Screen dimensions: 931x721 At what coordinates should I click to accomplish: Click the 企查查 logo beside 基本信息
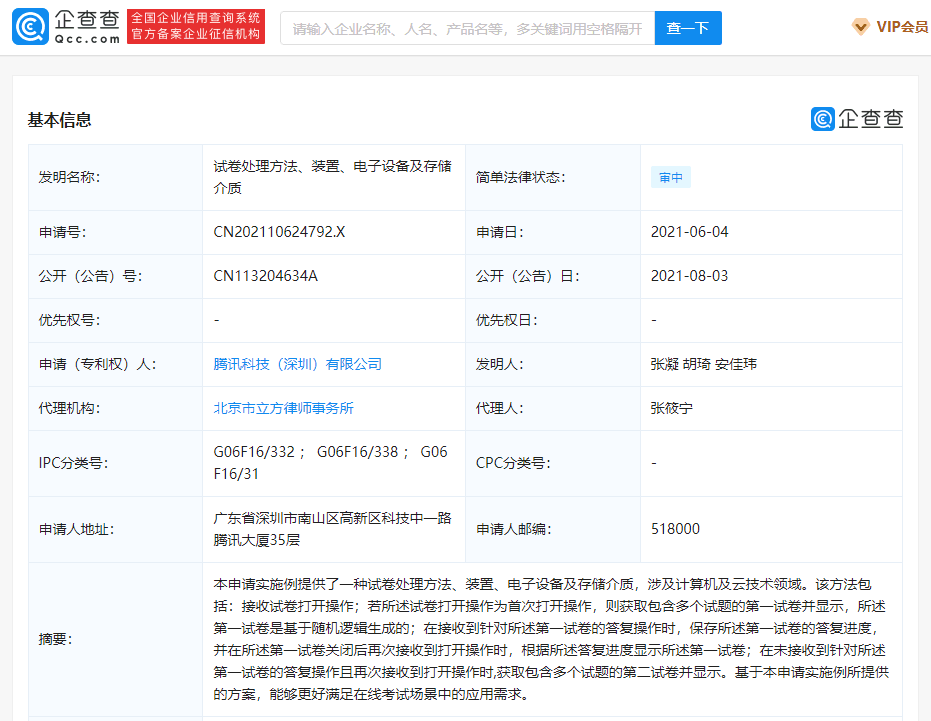(x=857, y=119)
